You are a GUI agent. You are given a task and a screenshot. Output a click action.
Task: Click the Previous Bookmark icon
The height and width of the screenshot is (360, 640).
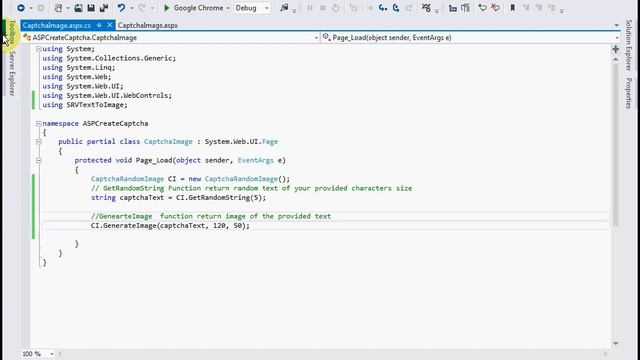coord(526,8)
